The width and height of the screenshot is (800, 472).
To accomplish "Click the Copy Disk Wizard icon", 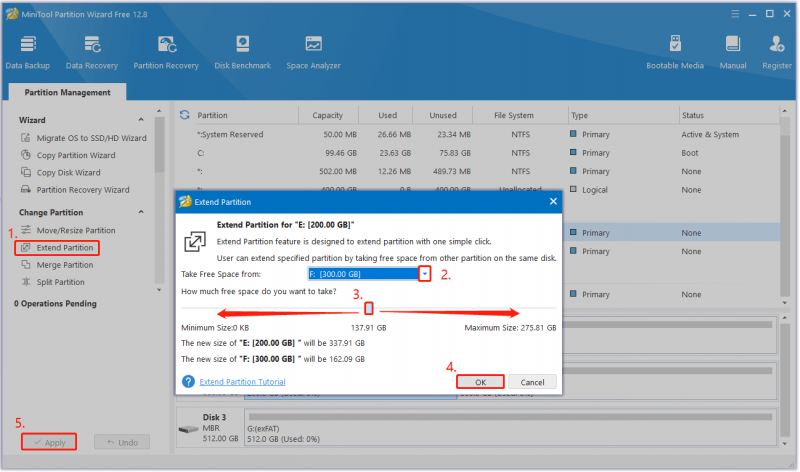I will 26,172.
